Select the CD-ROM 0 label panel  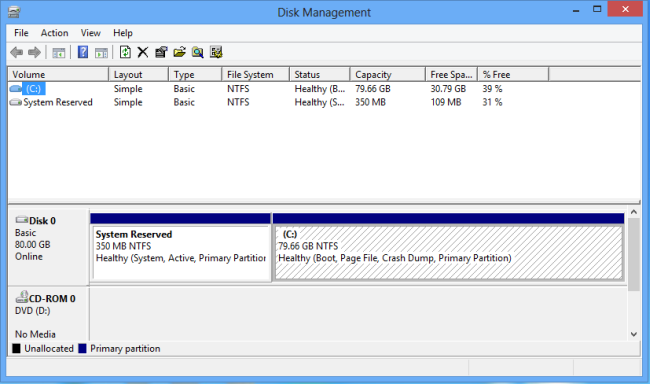coord(48,314)
